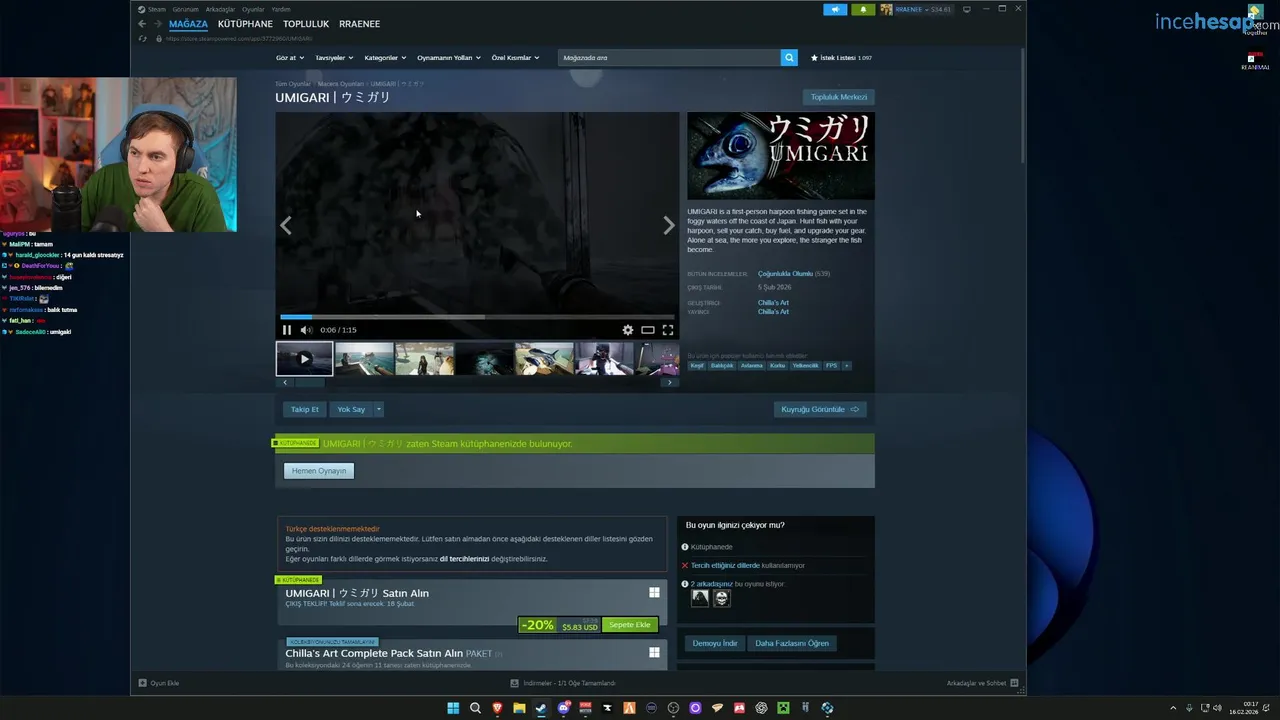
Task: Click the first friend avatar
Action: 700,598
